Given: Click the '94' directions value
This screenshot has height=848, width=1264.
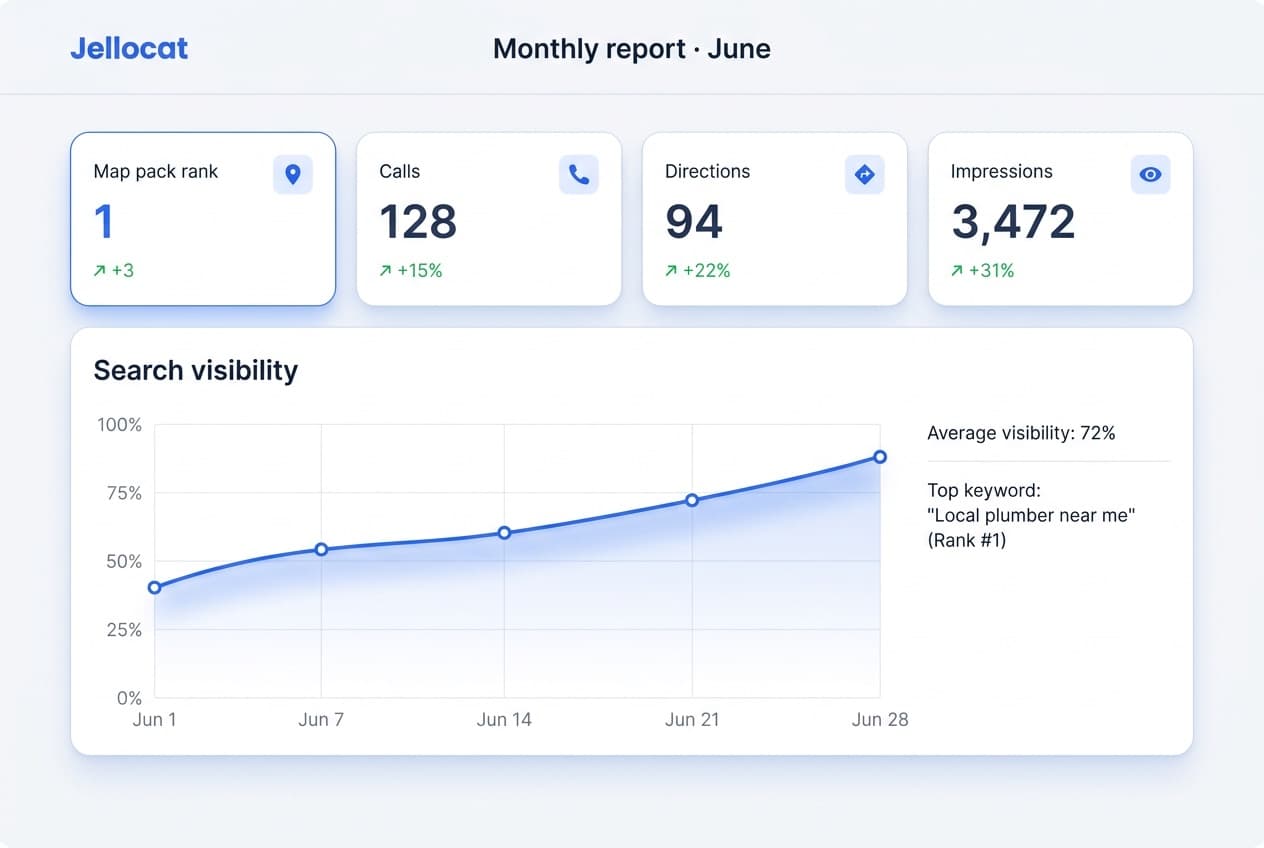Looking at the screenshot, I should 694,222.
